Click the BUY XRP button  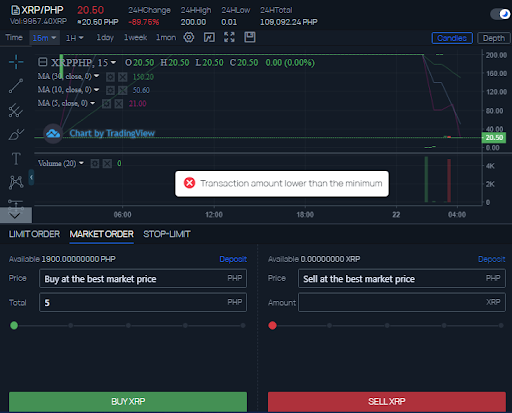(128, 401)
